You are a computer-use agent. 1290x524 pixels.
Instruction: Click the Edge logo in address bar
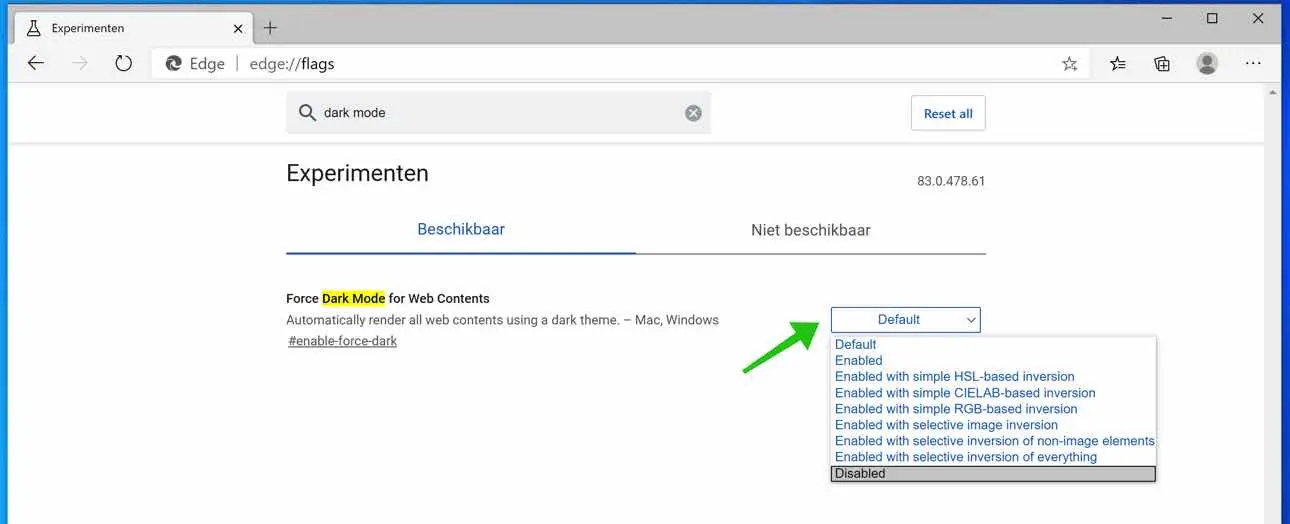coord(174,64)
